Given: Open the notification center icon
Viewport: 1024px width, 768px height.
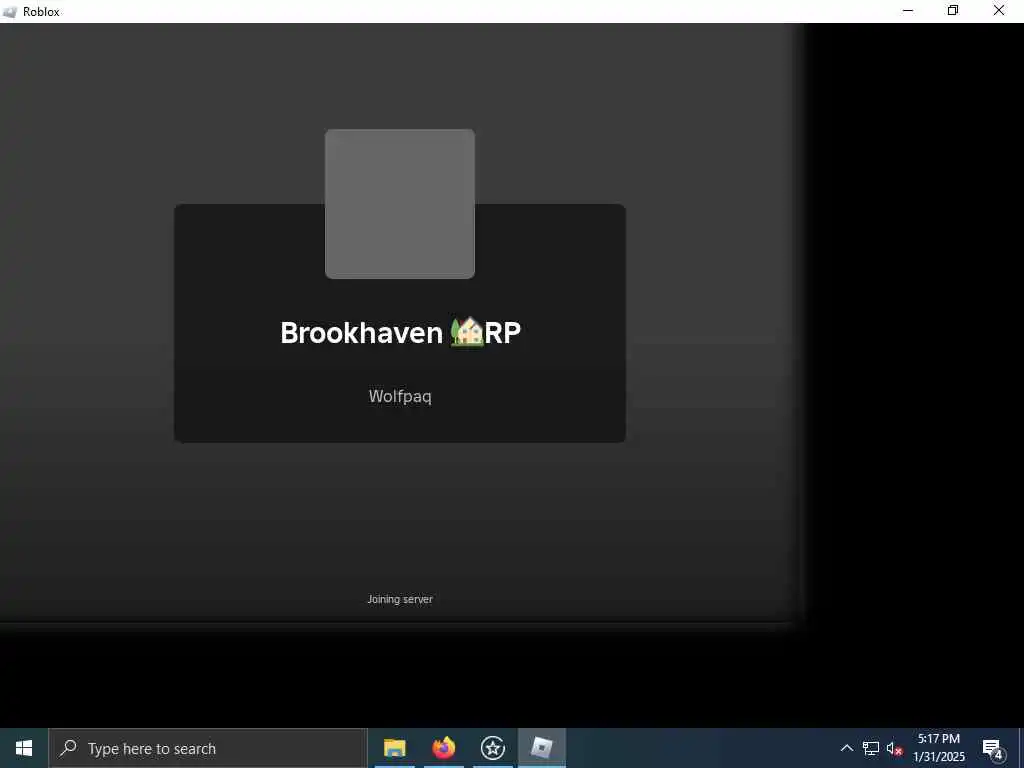Looking at the screenshot, I should tap(993, 749).
